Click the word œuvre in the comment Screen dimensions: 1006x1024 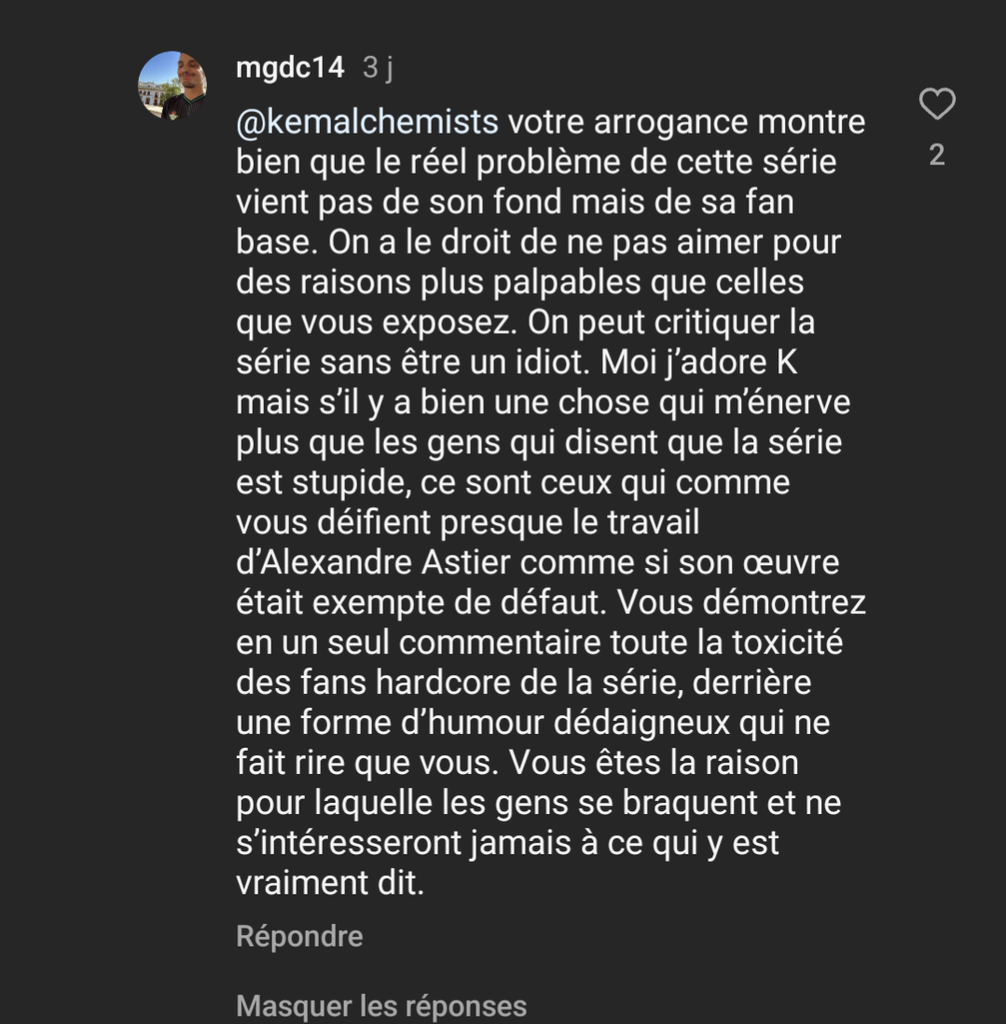tap(792, 563)
